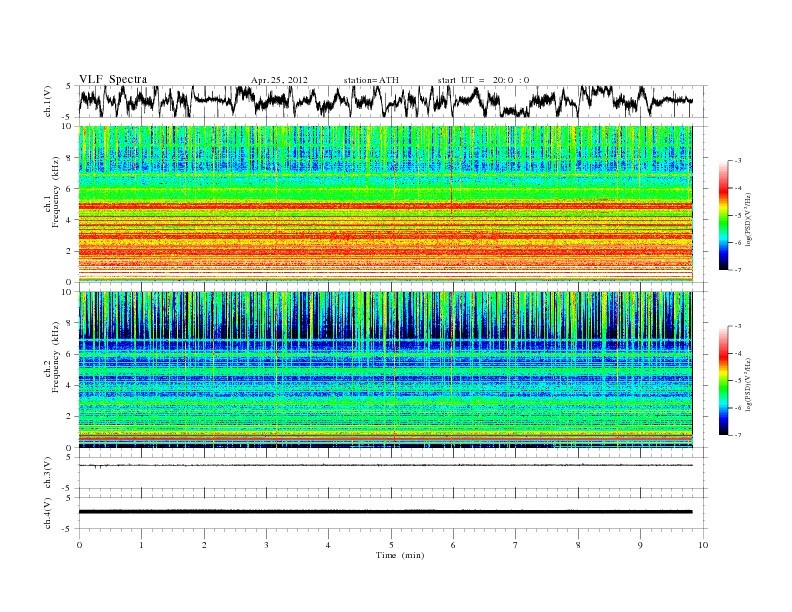Click the log(PSD) label beside ch.1 color bar
This screenshot has height=612, width=792.
pos(749,219)
